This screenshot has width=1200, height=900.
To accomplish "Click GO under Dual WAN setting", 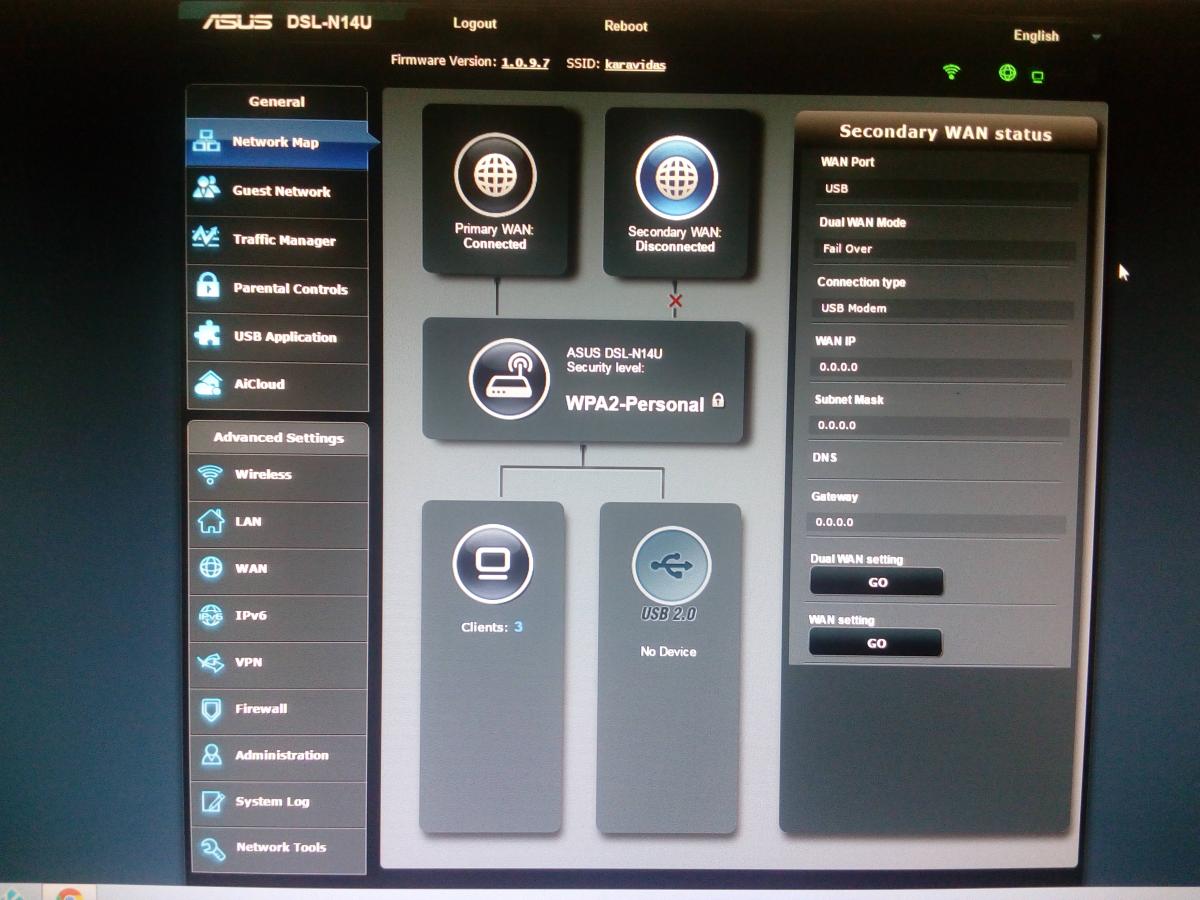I will 876,582.
